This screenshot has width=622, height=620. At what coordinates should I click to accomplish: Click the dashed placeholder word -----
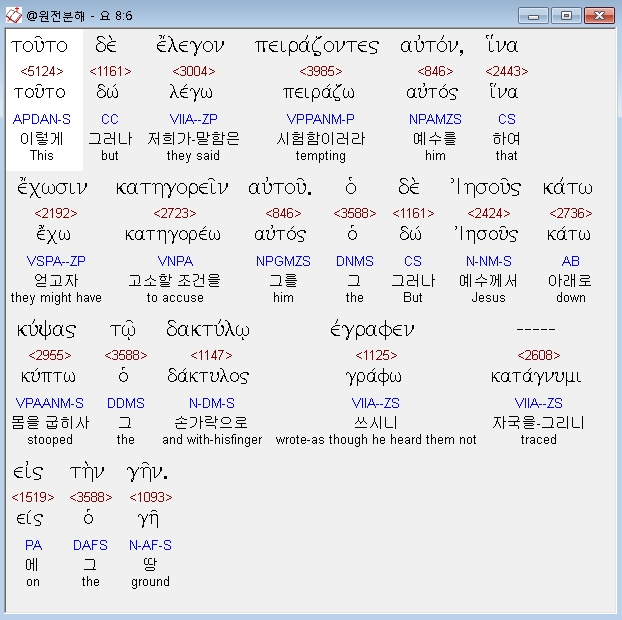point(536,329)
